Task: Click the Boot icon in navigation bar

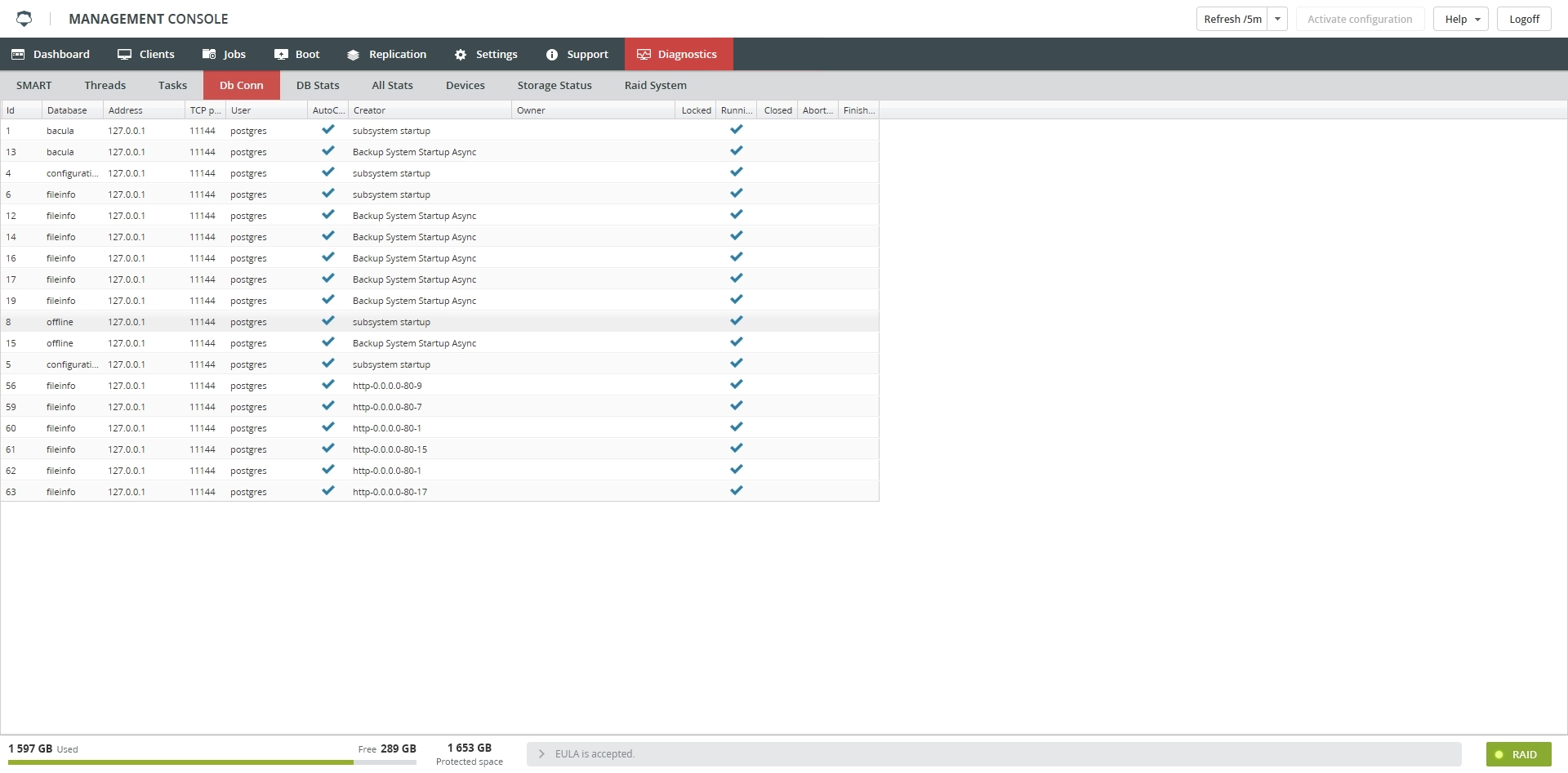Action: [281, 54]
